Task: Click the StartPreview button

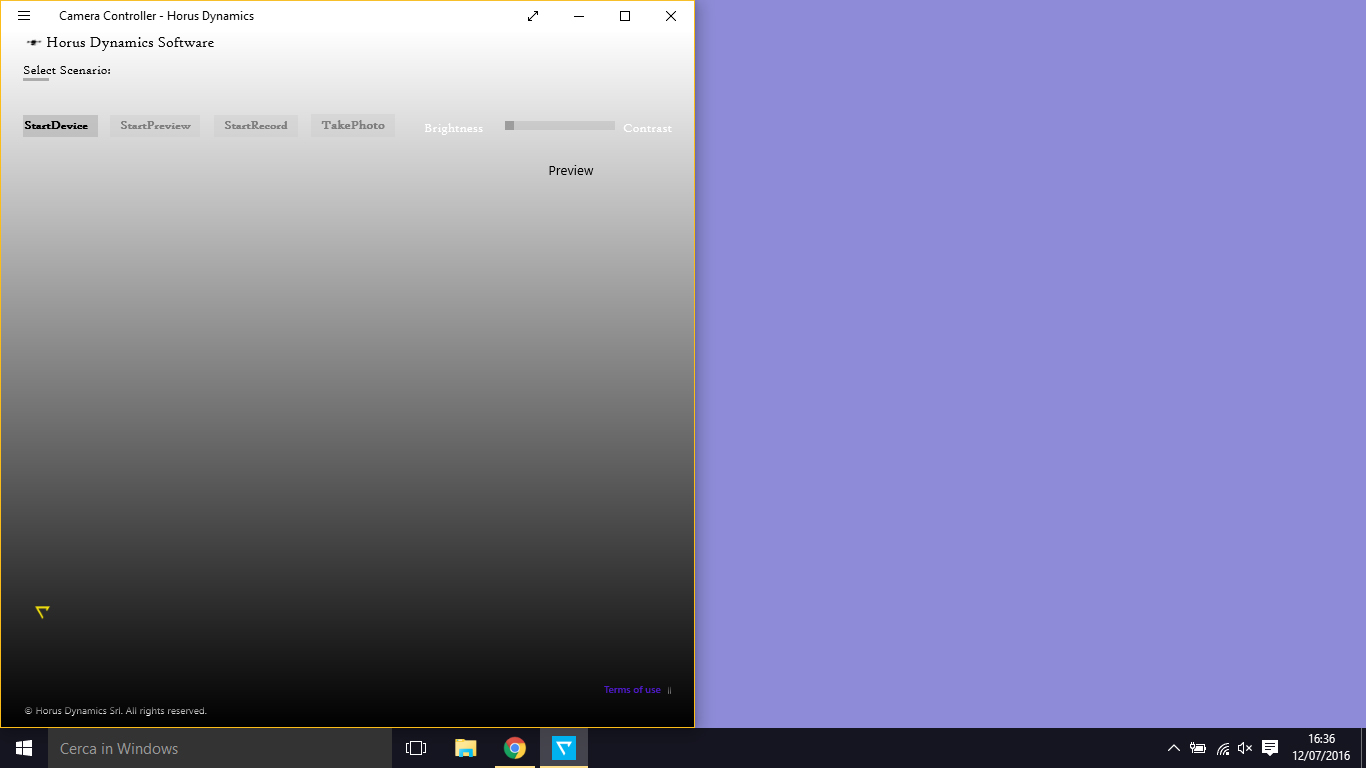Action: pos(155,126)
